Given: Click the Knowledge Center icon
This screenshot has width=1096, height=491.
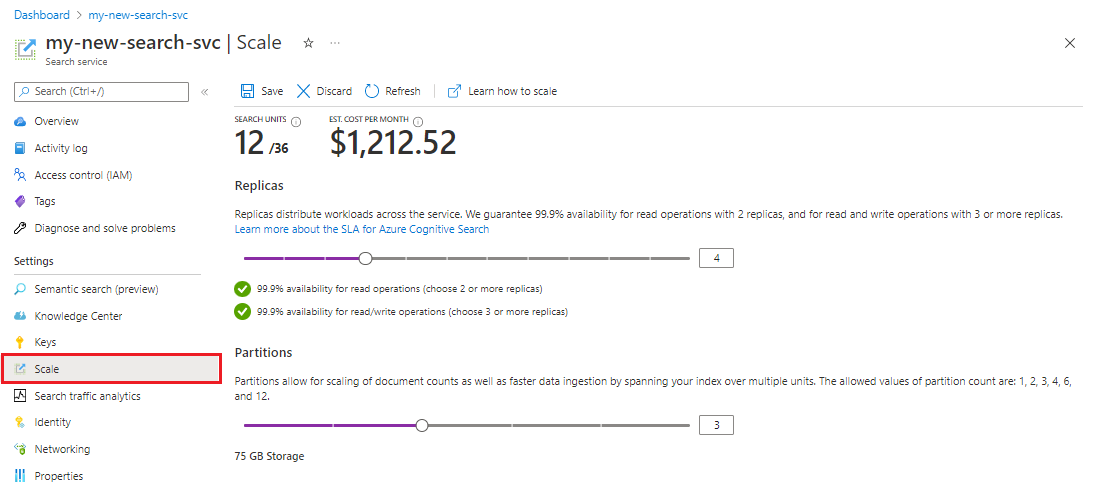Looking at the screenshot, I should pos(20,316).
